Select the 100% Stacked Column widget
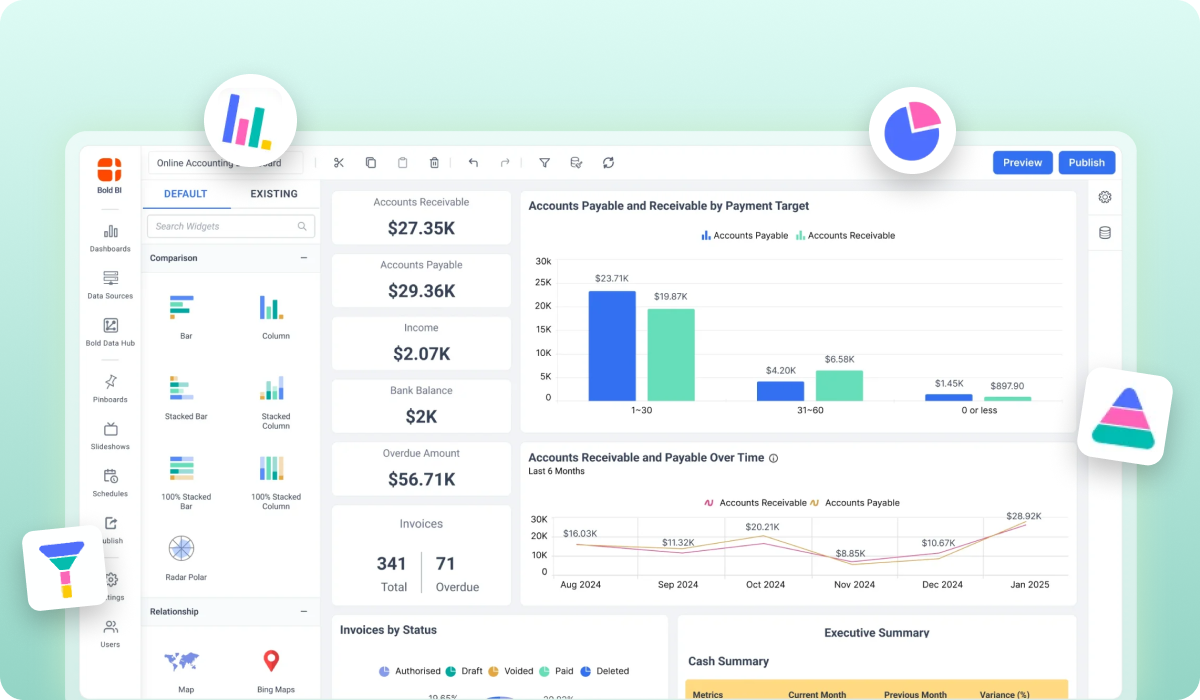This screenshot has width=1200, height=700. tap(276, 483)
